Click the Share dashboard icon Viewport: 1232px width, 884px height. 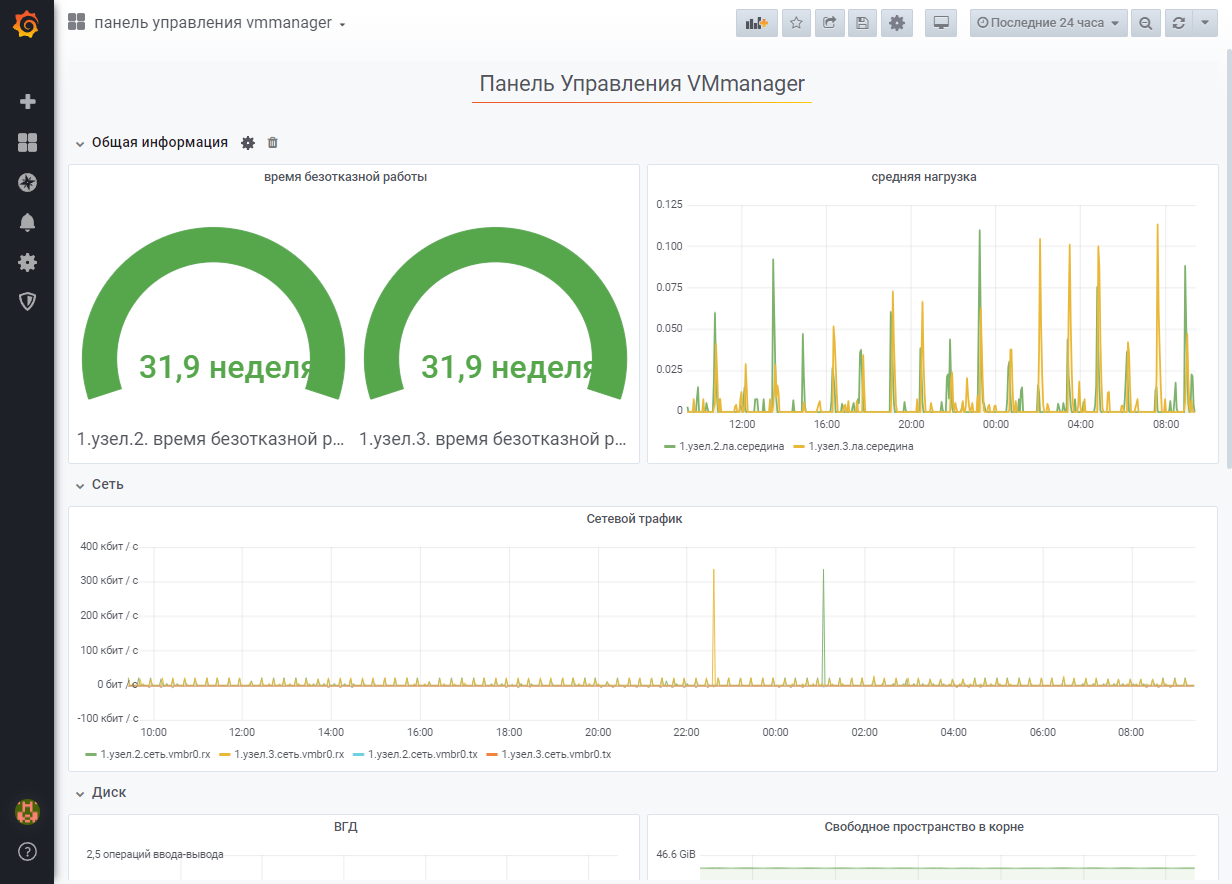(829, 23)
